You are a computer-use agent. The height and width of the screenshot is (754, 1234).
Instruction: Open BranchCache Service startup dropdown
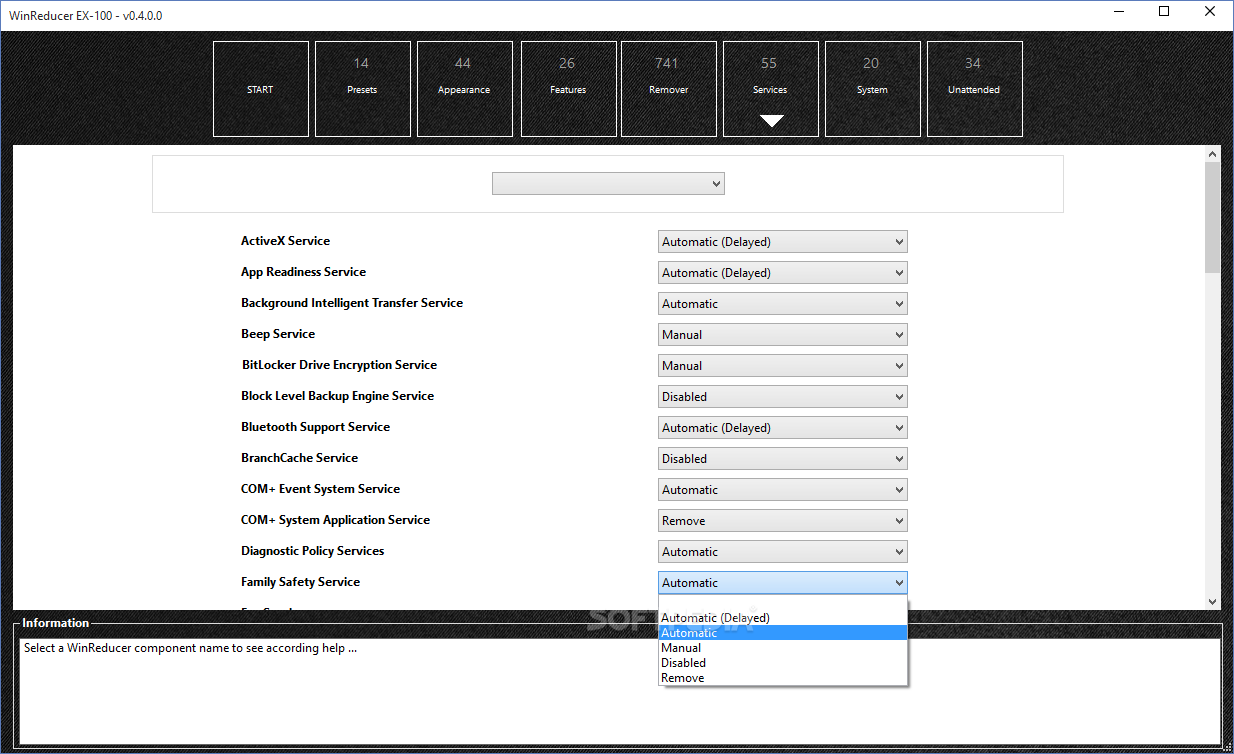point(783,459)
